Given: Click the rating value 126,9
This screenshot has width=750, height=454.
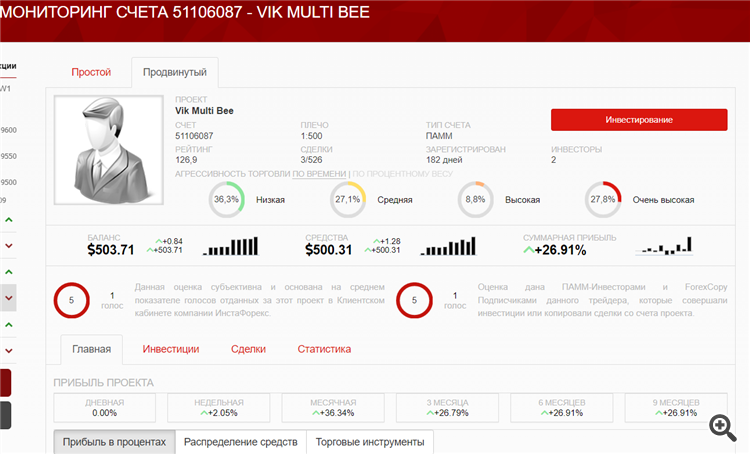Looking at the screenshot, I should [x=186, y=160].
